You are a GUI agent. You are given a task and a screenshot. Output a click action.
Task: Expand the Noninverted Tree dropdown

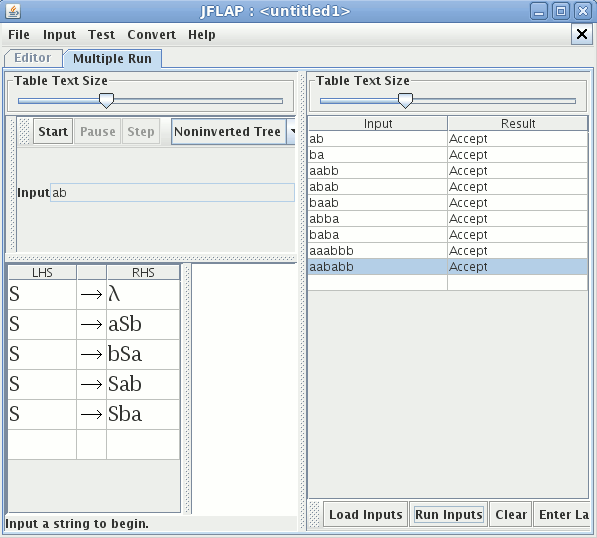(x=292, y=131)
